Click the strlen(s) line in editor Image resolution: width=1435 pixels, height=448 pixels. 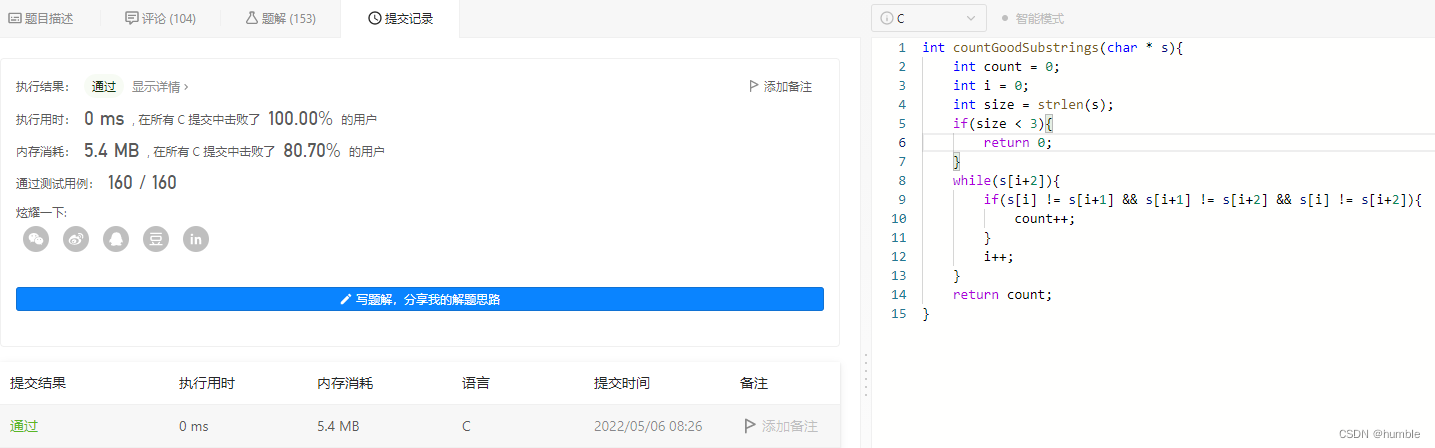[x=1033, y=104]
